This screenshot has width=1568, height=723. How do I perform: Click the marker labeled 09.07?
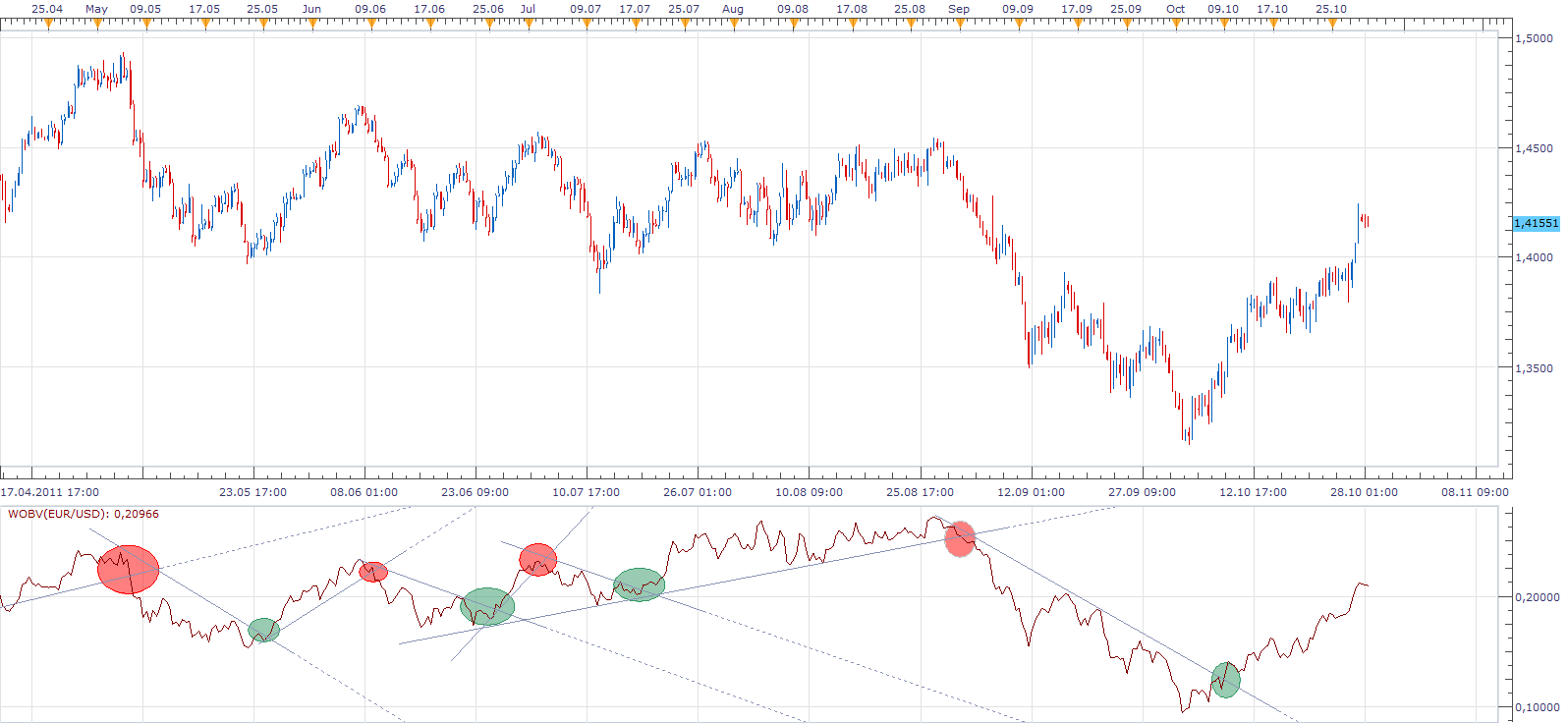(586, 25)
